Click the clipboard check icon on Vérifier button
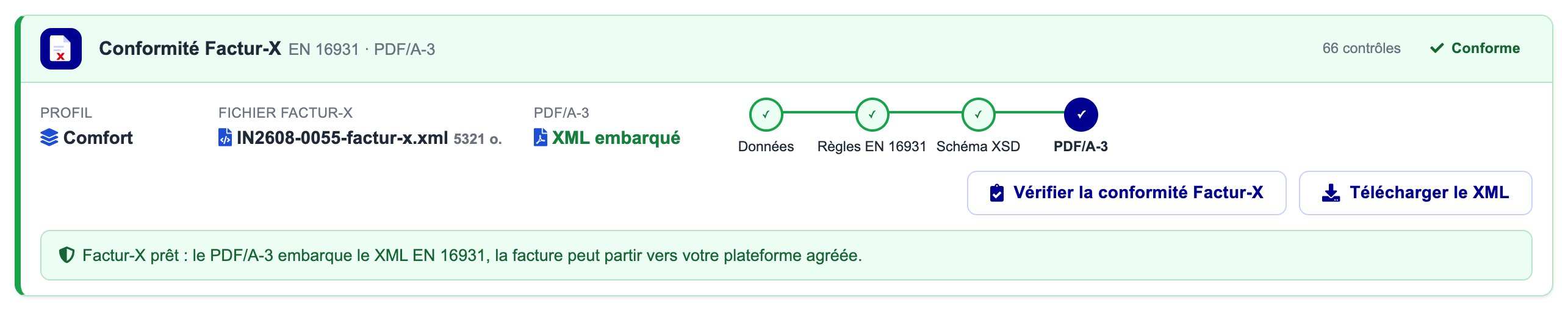The width and height of the screenshot is (1568, 311). tap(997, 193)
